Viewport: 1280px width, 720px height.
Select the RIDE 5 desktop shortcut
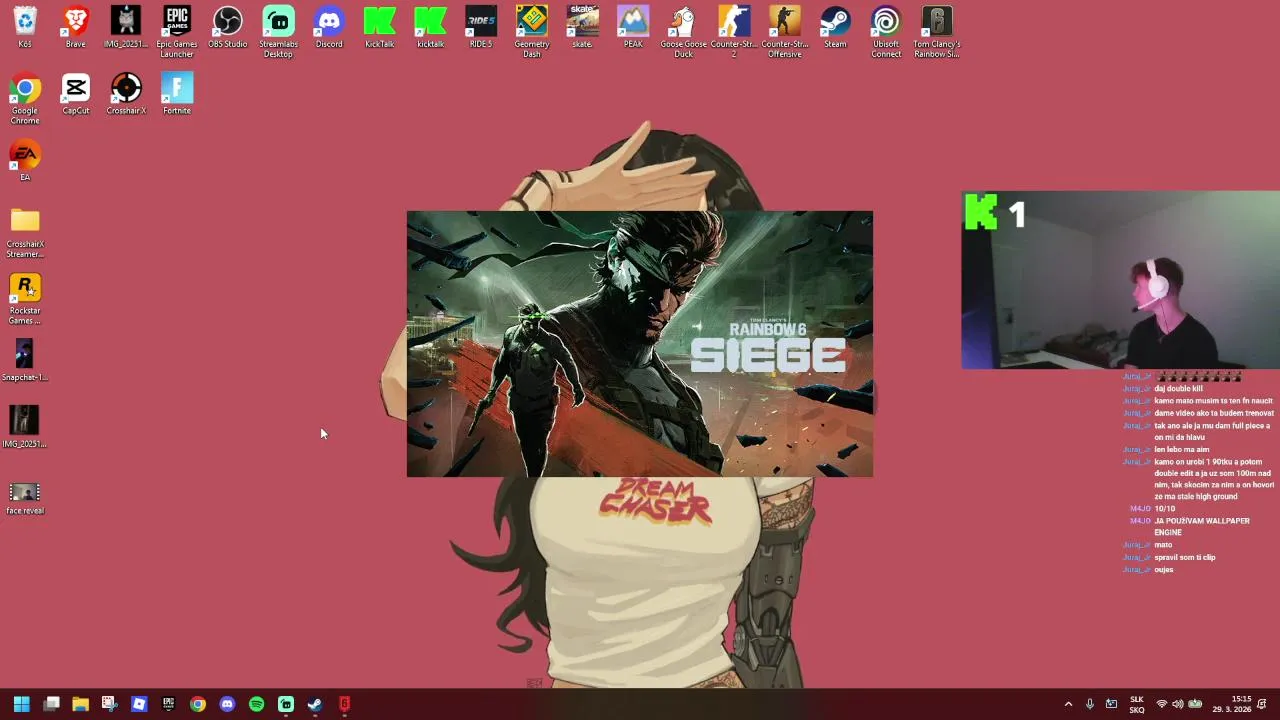[481, 27]
